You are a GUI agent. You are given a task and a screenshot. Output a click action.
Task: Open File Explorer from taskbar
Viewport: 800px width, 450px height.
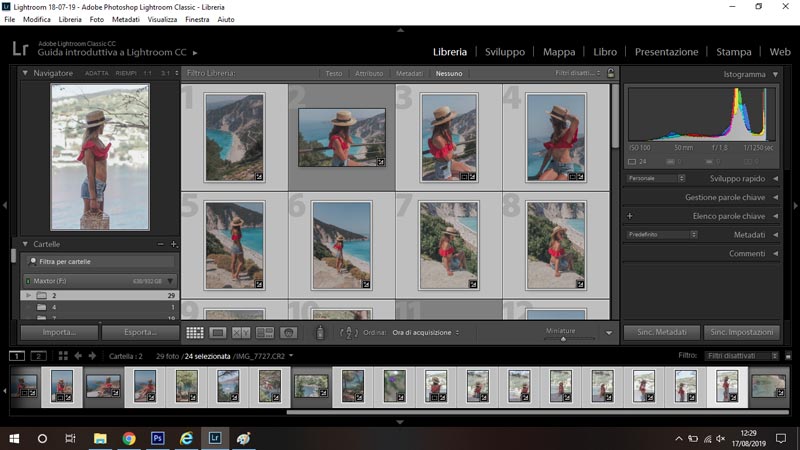coord(100,438)
